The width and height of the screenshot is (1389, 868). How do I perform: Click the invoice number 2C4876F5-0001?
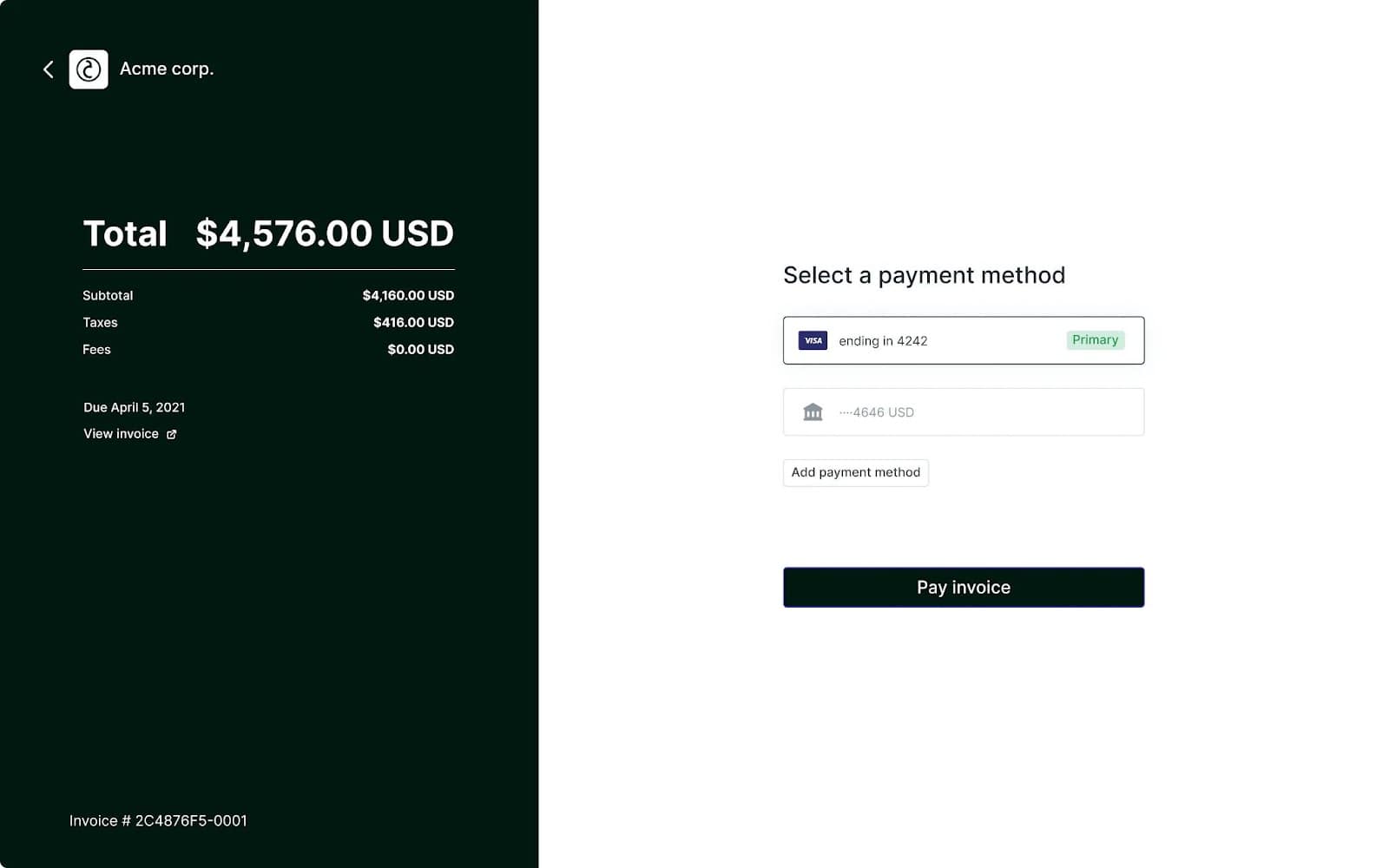coord(159,820)
